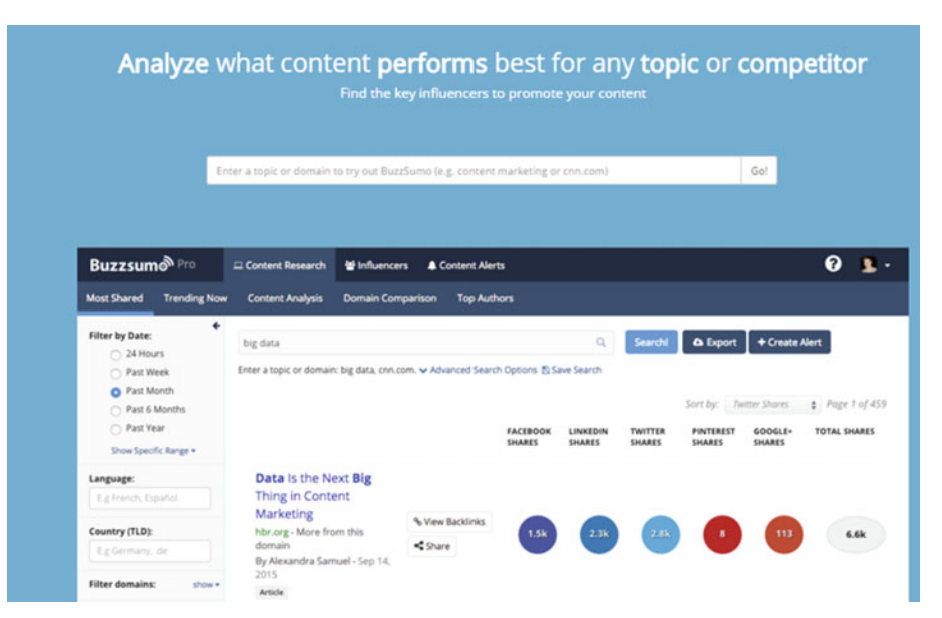Image resolution: width=942 pixels, height=618 pixels.
Task: Open the help question mark icon
Action: click(x=833, y=264)
